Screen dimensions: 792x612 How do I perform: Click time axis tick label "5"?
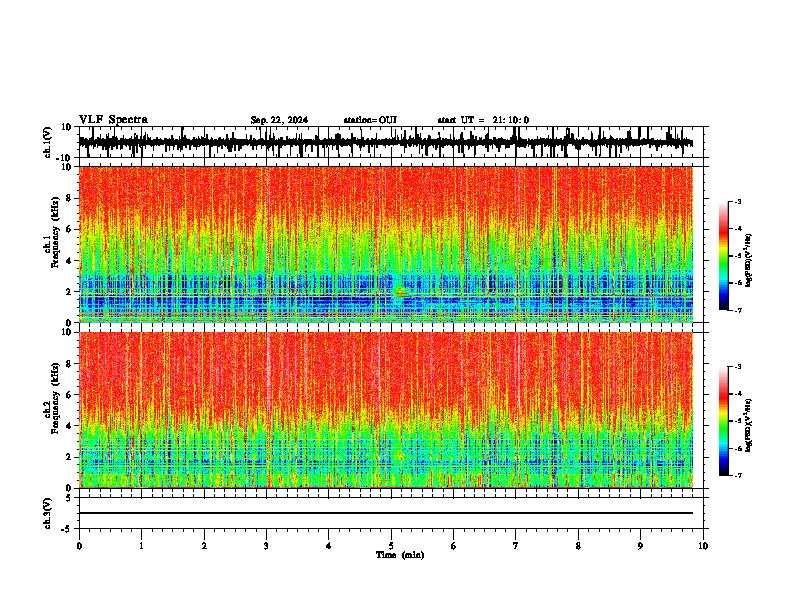coord(391,546)
